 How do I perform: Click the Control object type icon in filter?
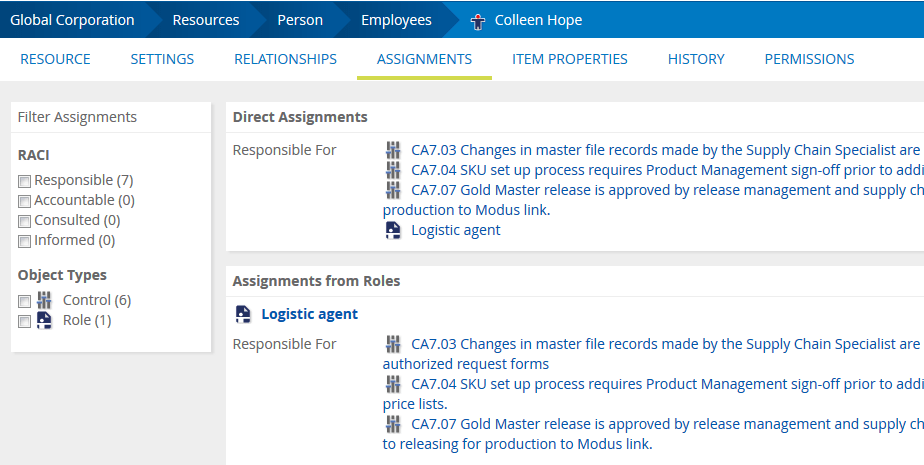click(x=44, y=300)
